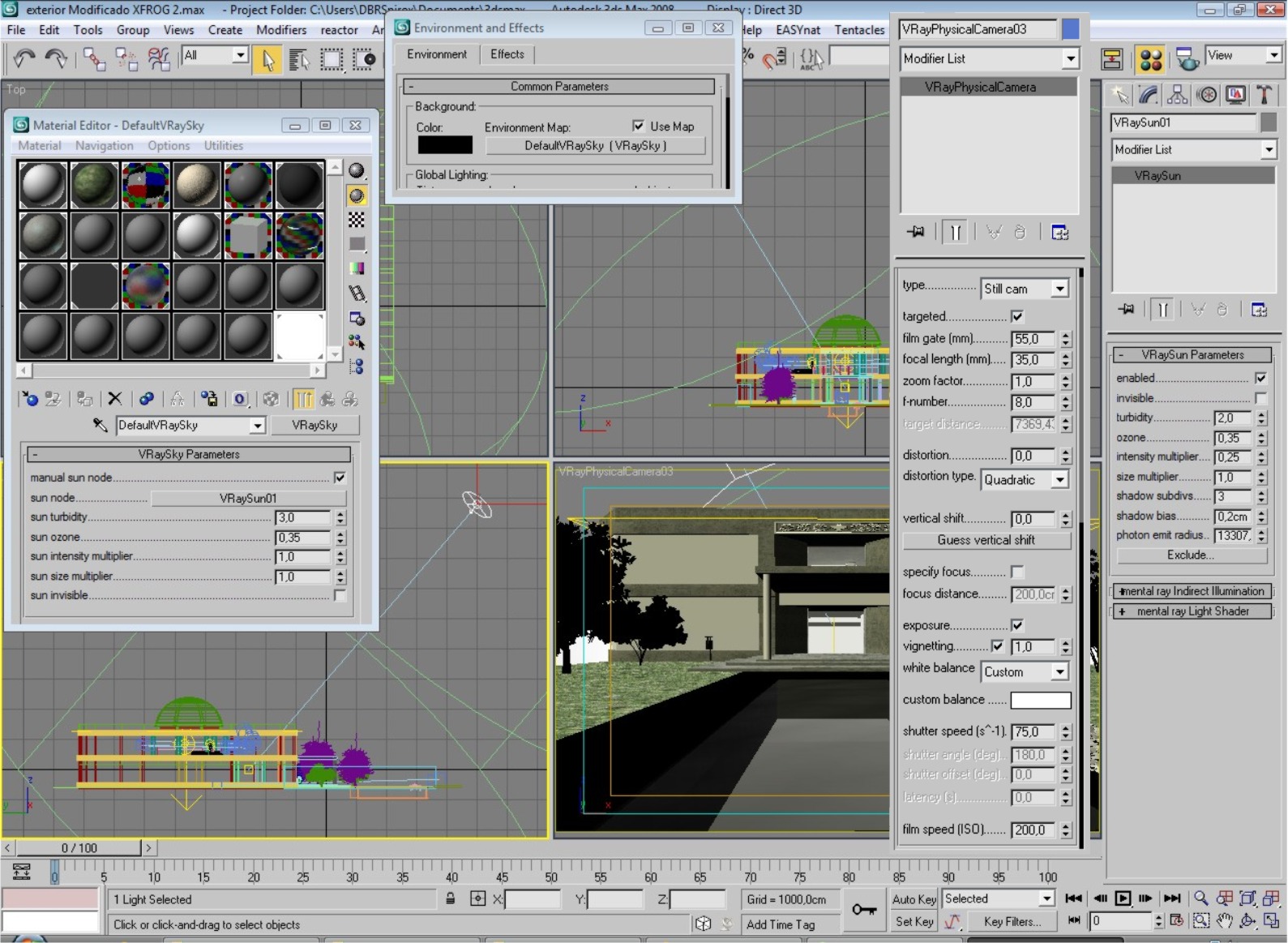Toggle Background checker pattern in Material Editor
Image resolution: width=1288 pixels, height=943 pixels.
pyautogui.click(x=357, y=220)
